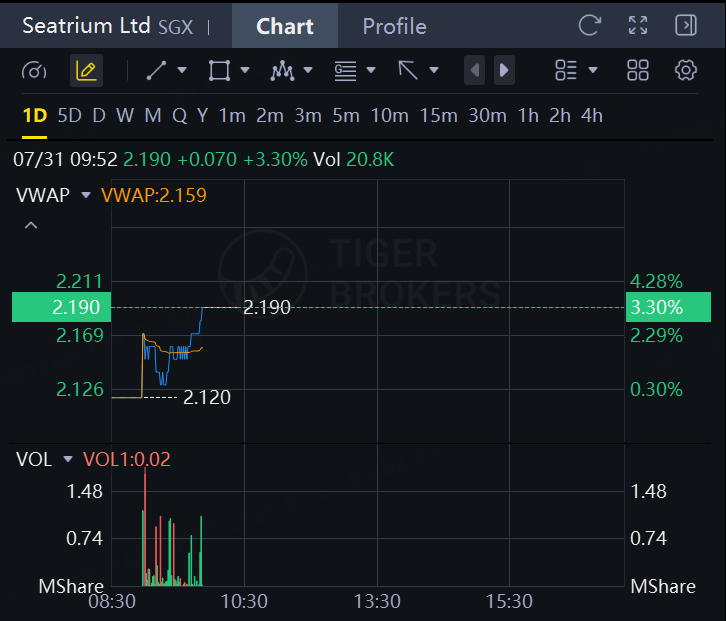726x621 pixels.
Task: Select the M monthly timeframe
Action: [153, 116]
